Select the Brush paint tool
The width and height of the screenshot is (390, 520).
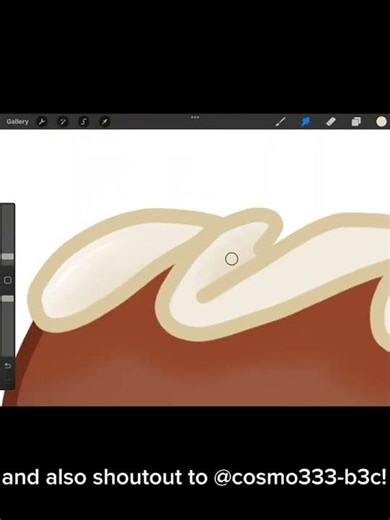point(280,122)
